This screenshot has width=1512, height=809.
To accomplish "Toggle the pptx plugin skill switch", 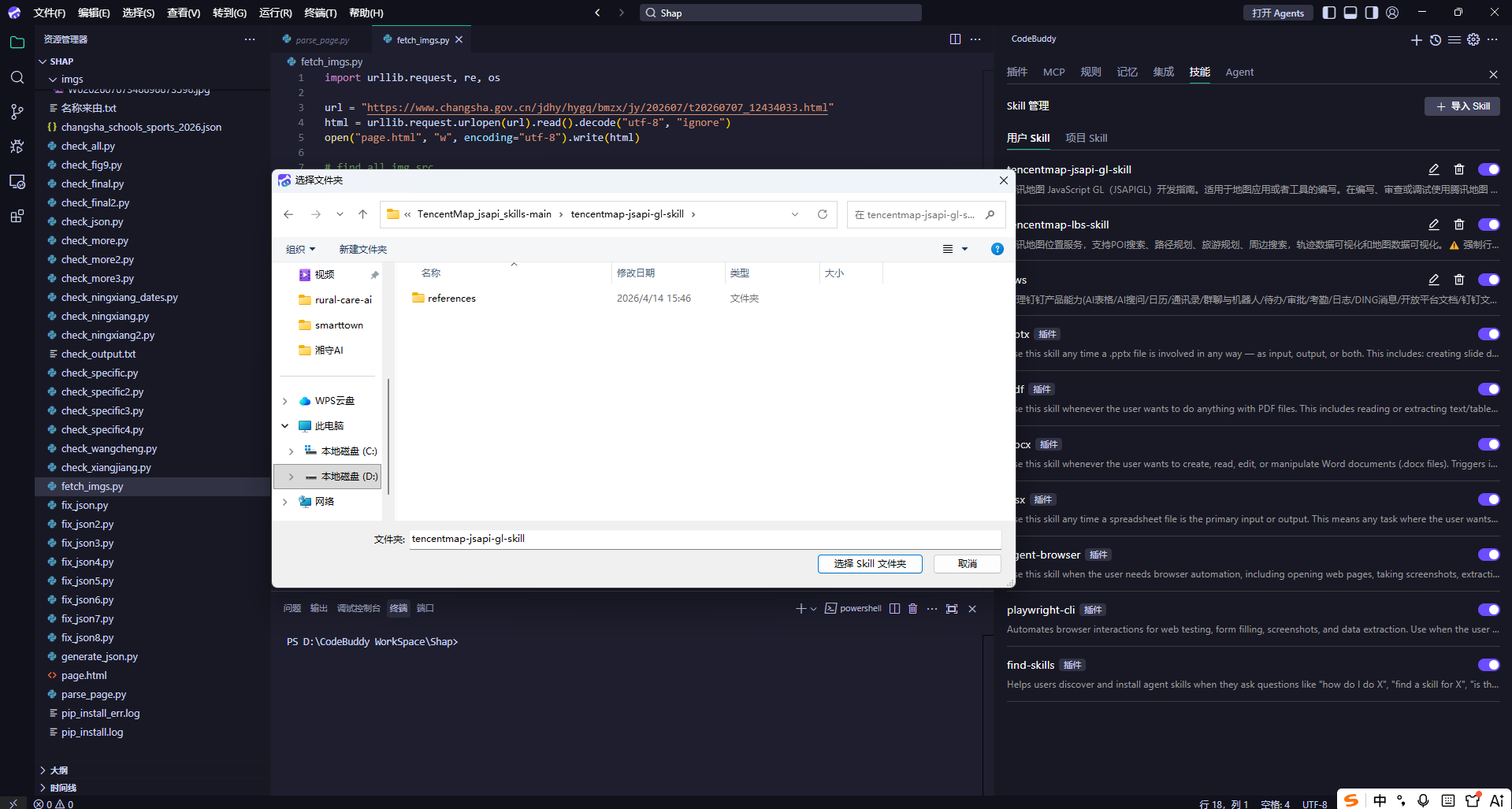I will [x=1488, y=334].
